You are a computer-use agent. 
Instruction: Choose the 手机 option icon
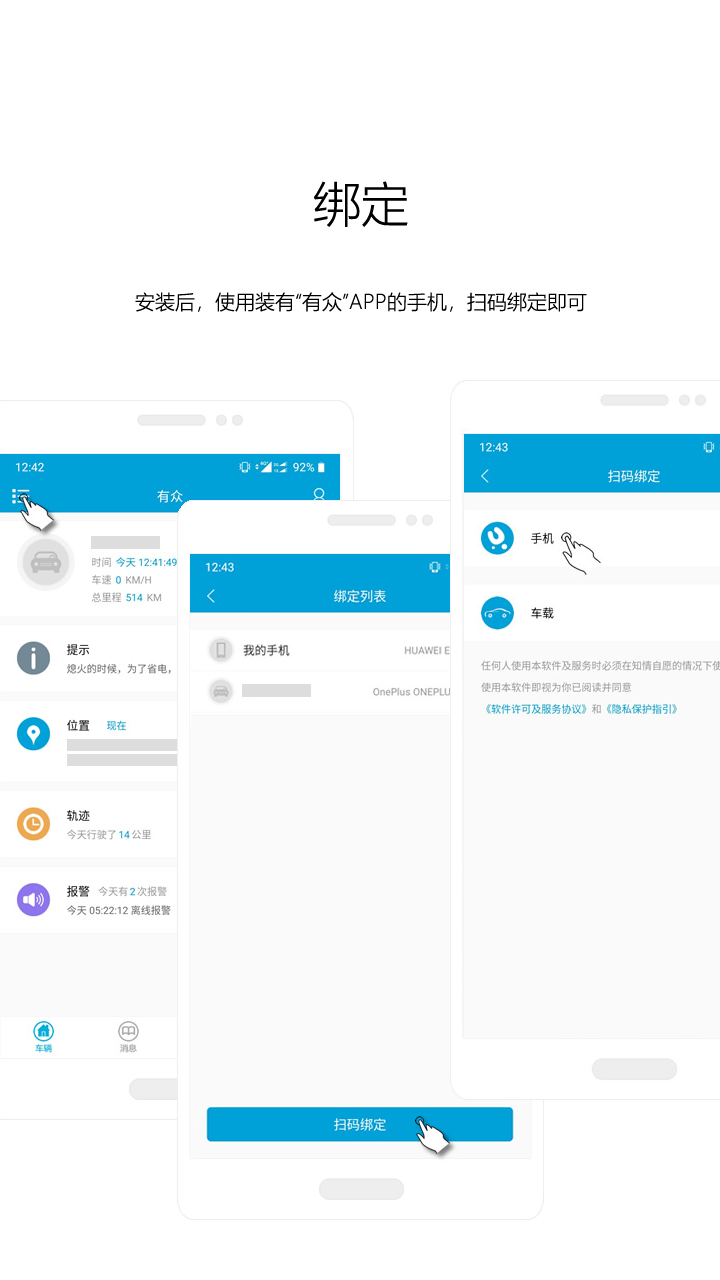coord(497,538)
